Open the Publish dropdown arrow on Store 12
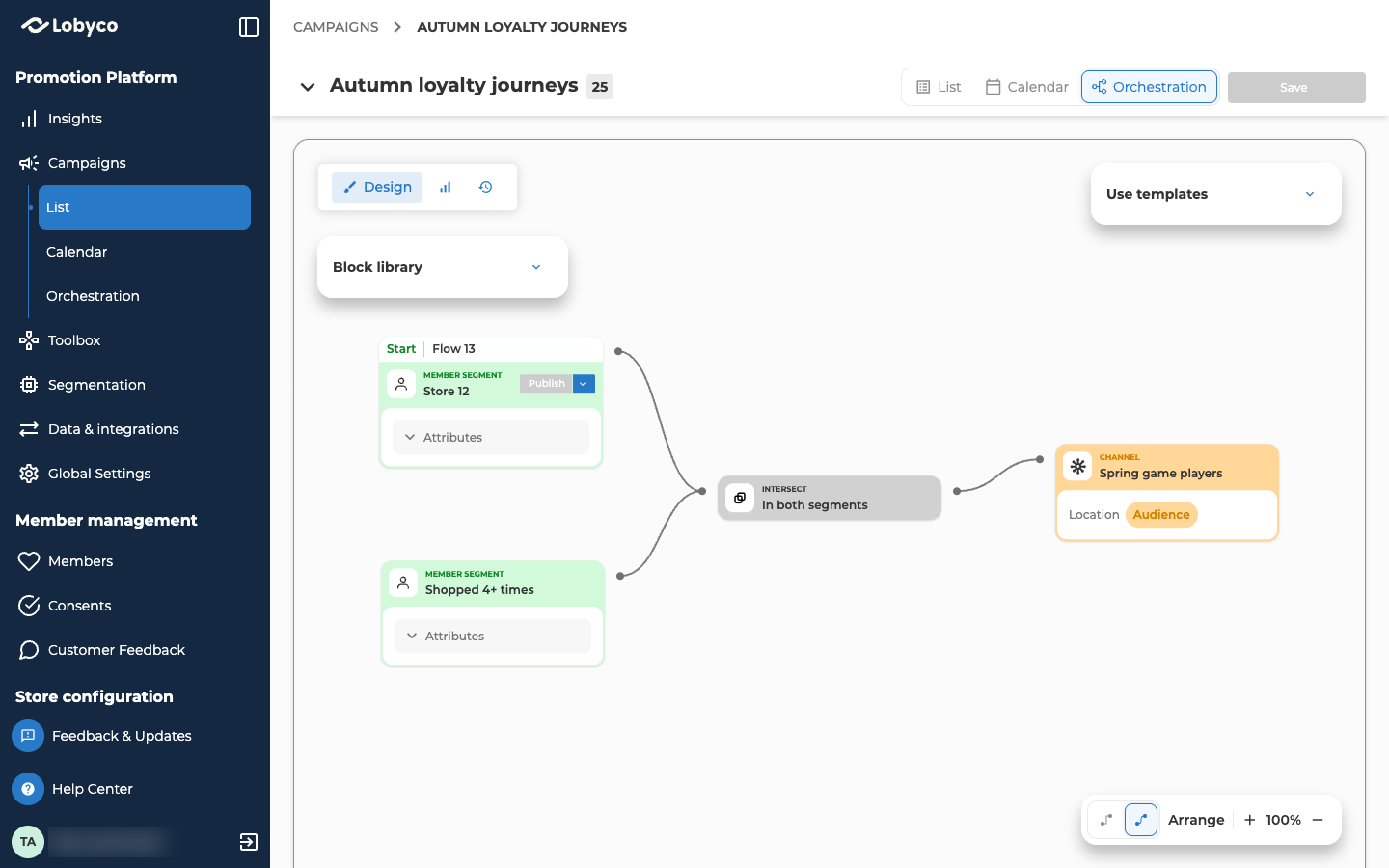 pyautogui.click(x=584, y=384)
